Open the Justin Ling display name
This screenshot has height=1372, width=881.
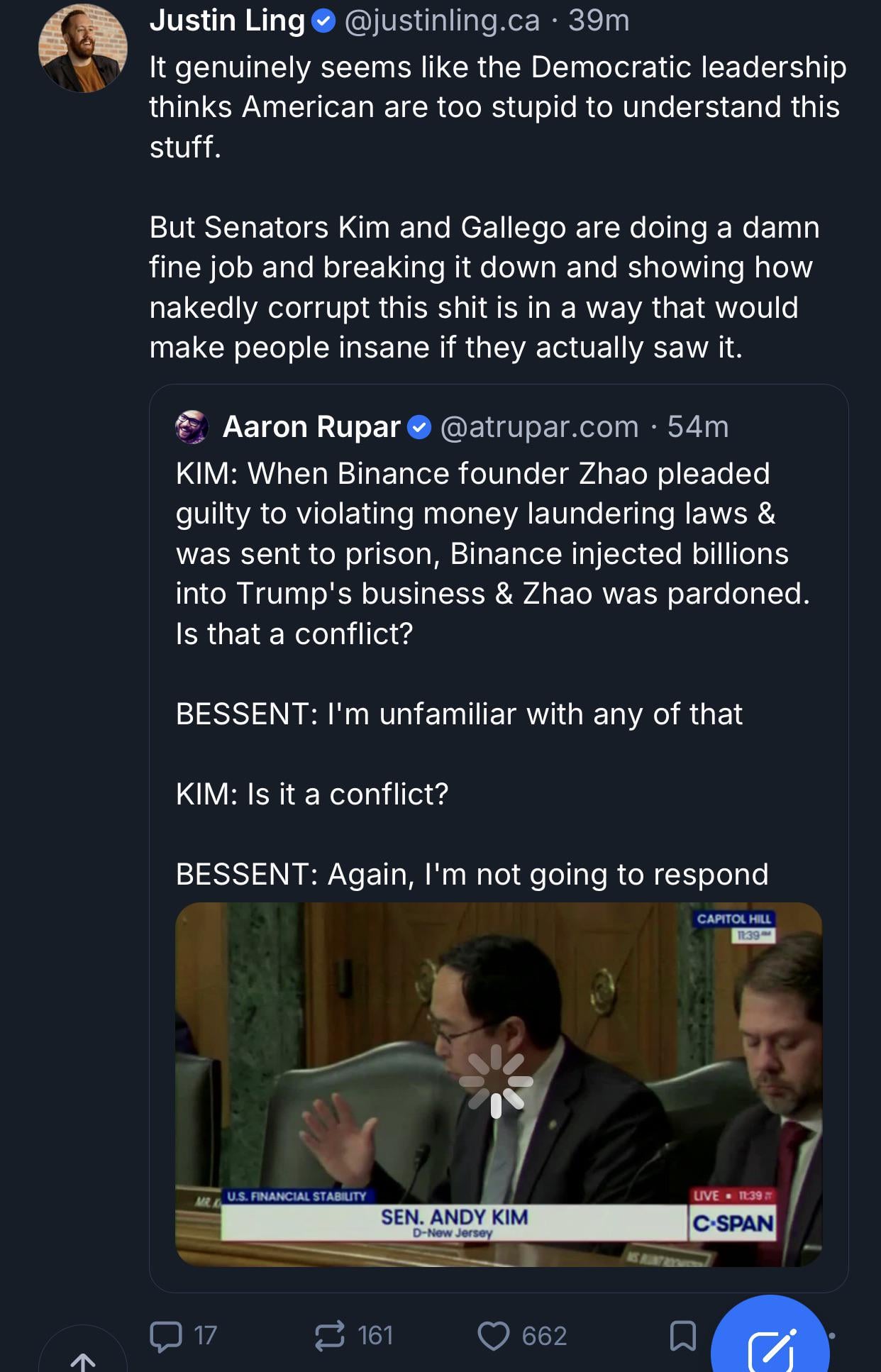click(227, 21)
